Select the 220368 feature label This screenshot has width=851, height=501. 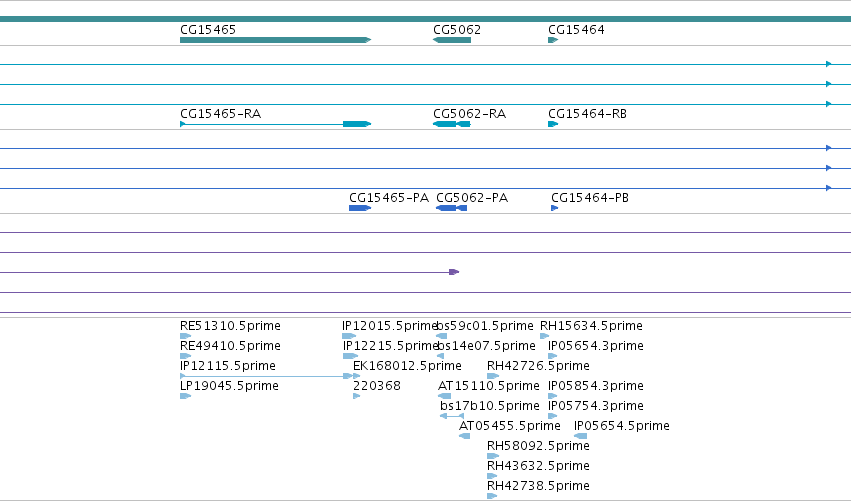(x=377, y=386)
